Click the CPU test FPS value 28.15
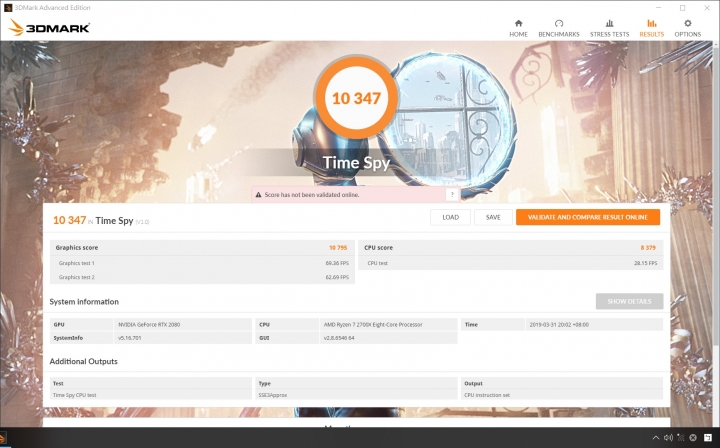Image resolution: width=720 pixels, height=448 pixels. click(645, 263)
